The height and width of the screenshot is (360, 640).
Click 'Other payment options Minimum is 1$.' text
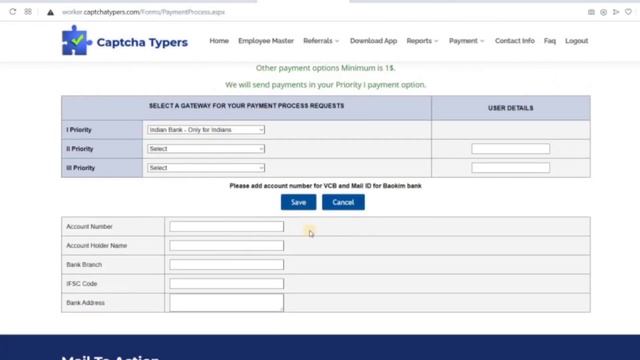[325, 68]
